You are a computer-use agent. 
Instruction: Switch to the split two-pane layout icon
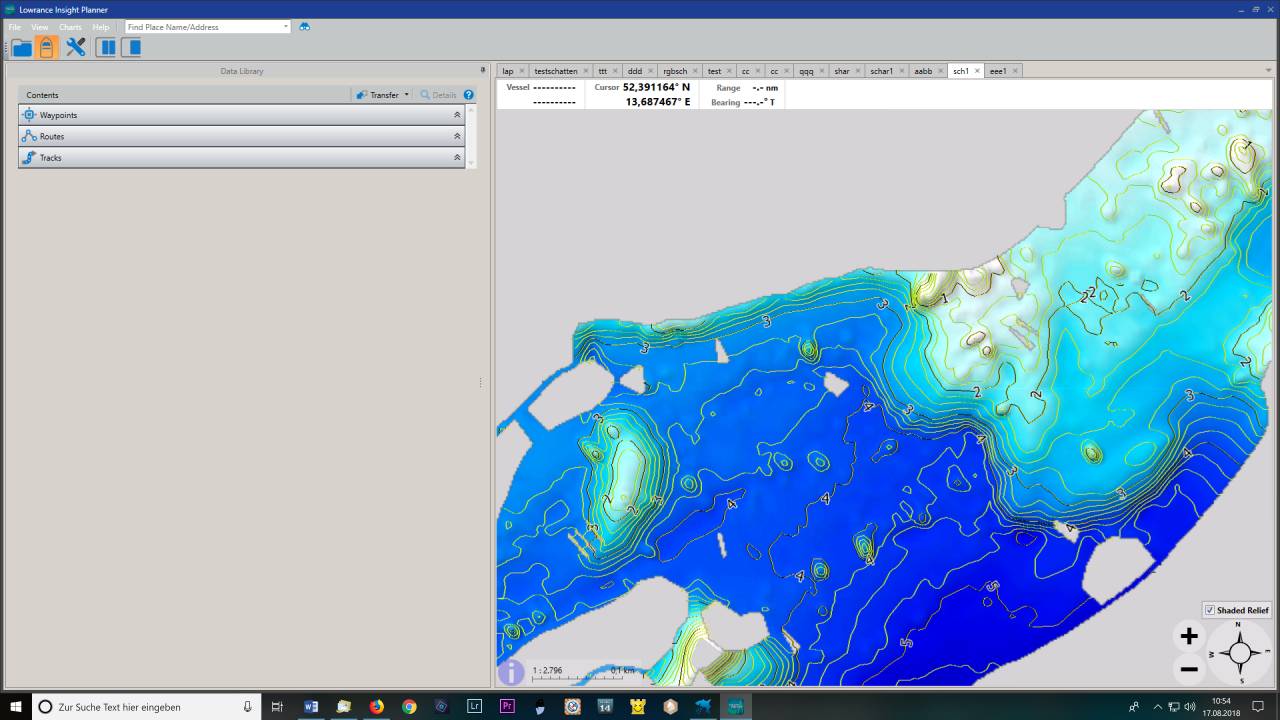(x=105, y=48)
